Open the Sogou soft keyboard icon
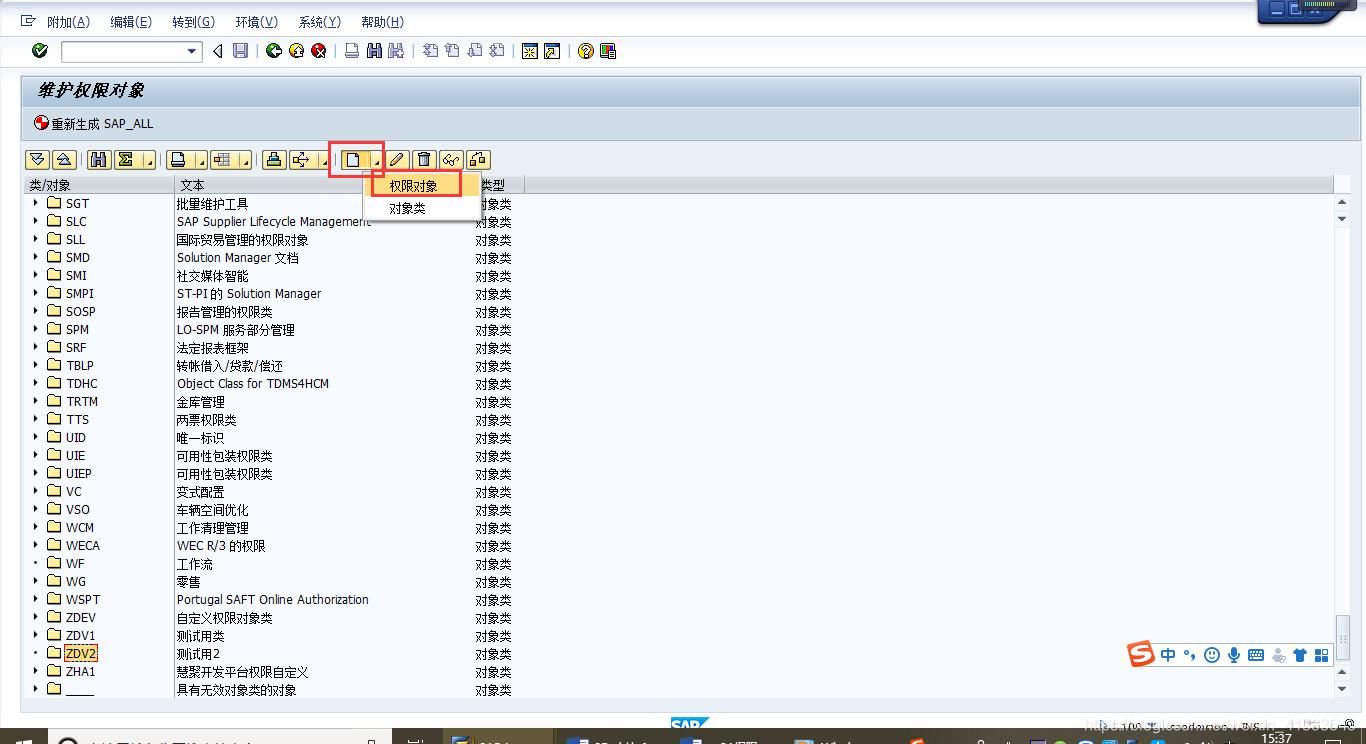Image resolution: width=1366 pixels, height=744 pixels. coord(1256,655)
